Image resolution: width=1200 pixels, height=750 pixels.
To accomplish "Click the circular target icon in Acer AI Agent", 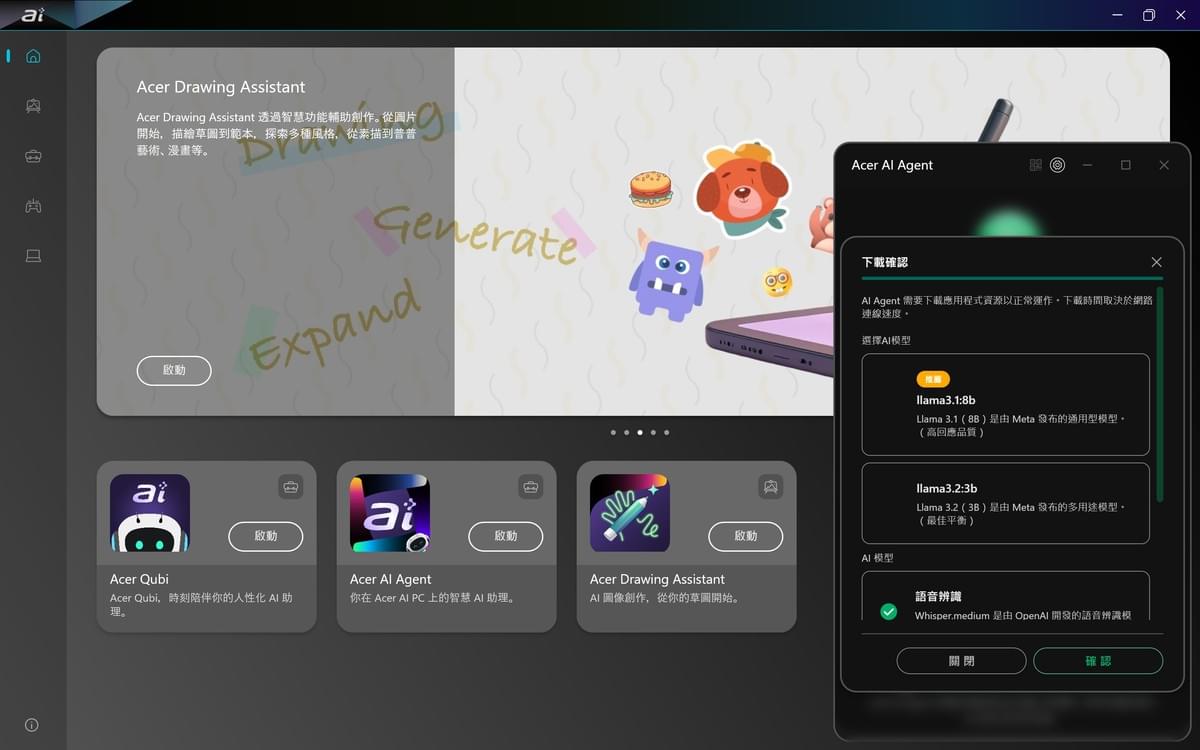I will 1057,165.
